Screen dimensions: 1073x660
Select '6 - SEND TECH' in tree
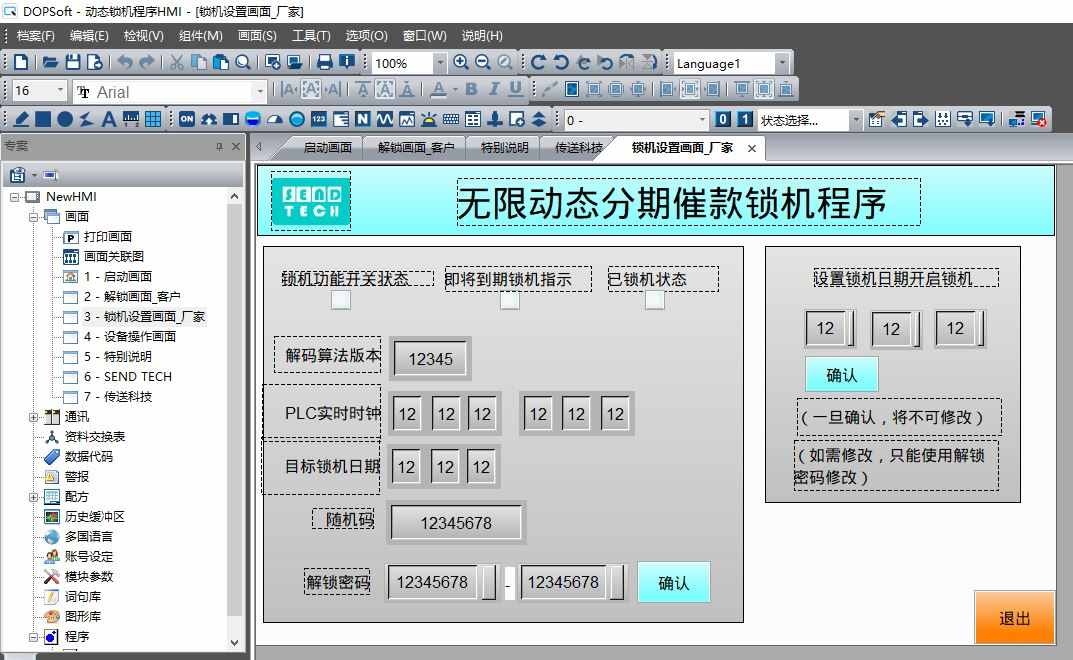128,377
